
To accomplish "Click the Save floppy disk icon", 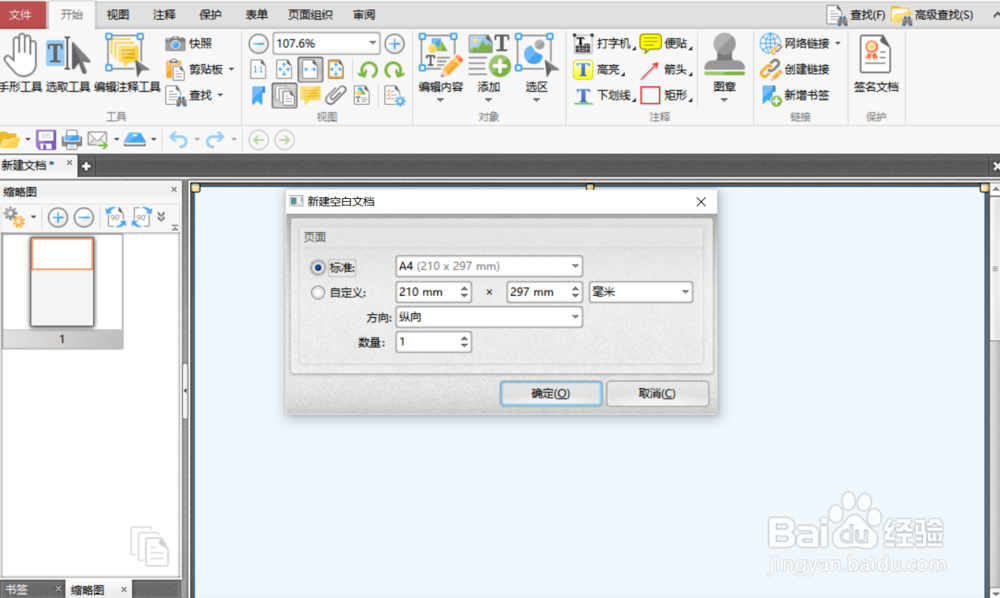I will (46, 140).
